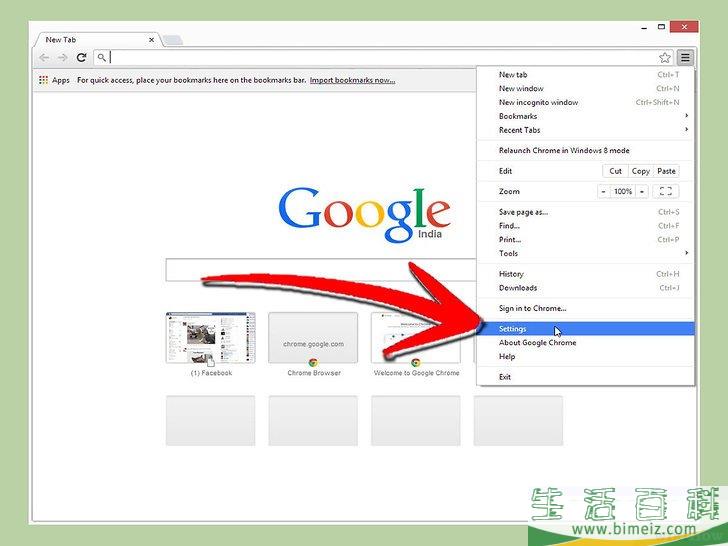Open Help from the menu
The height and width of the screenshot is (546, 728).
click(586, 357)
